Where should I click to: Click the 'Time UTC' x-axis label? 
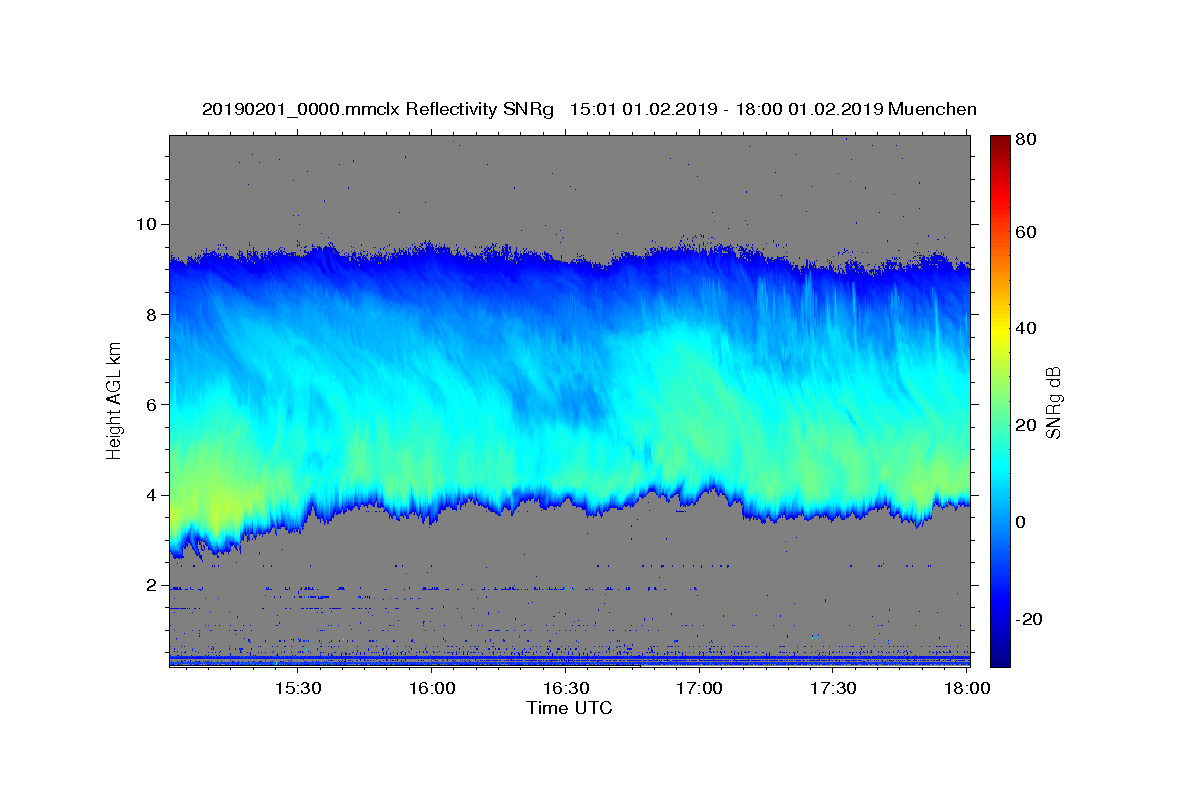[569, 708]
